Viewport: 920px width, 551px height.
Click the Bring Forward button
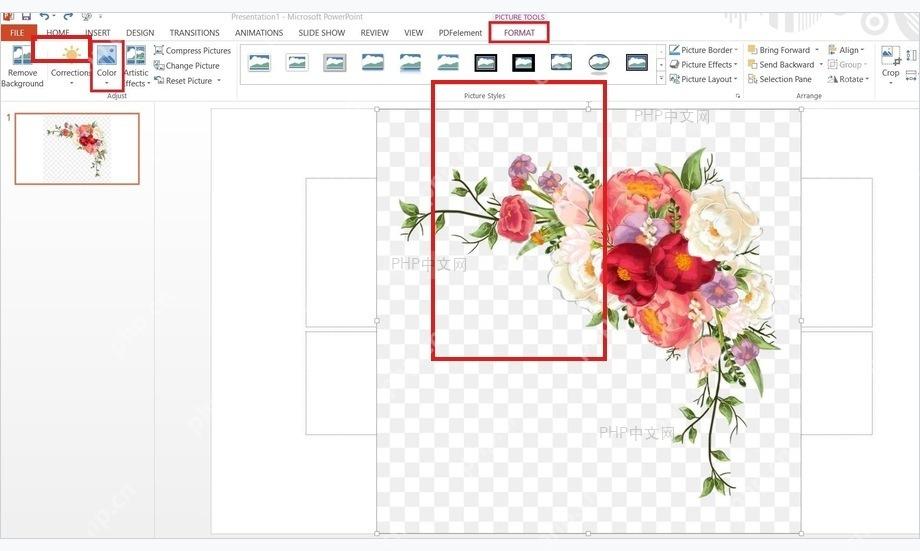point(779,50)
